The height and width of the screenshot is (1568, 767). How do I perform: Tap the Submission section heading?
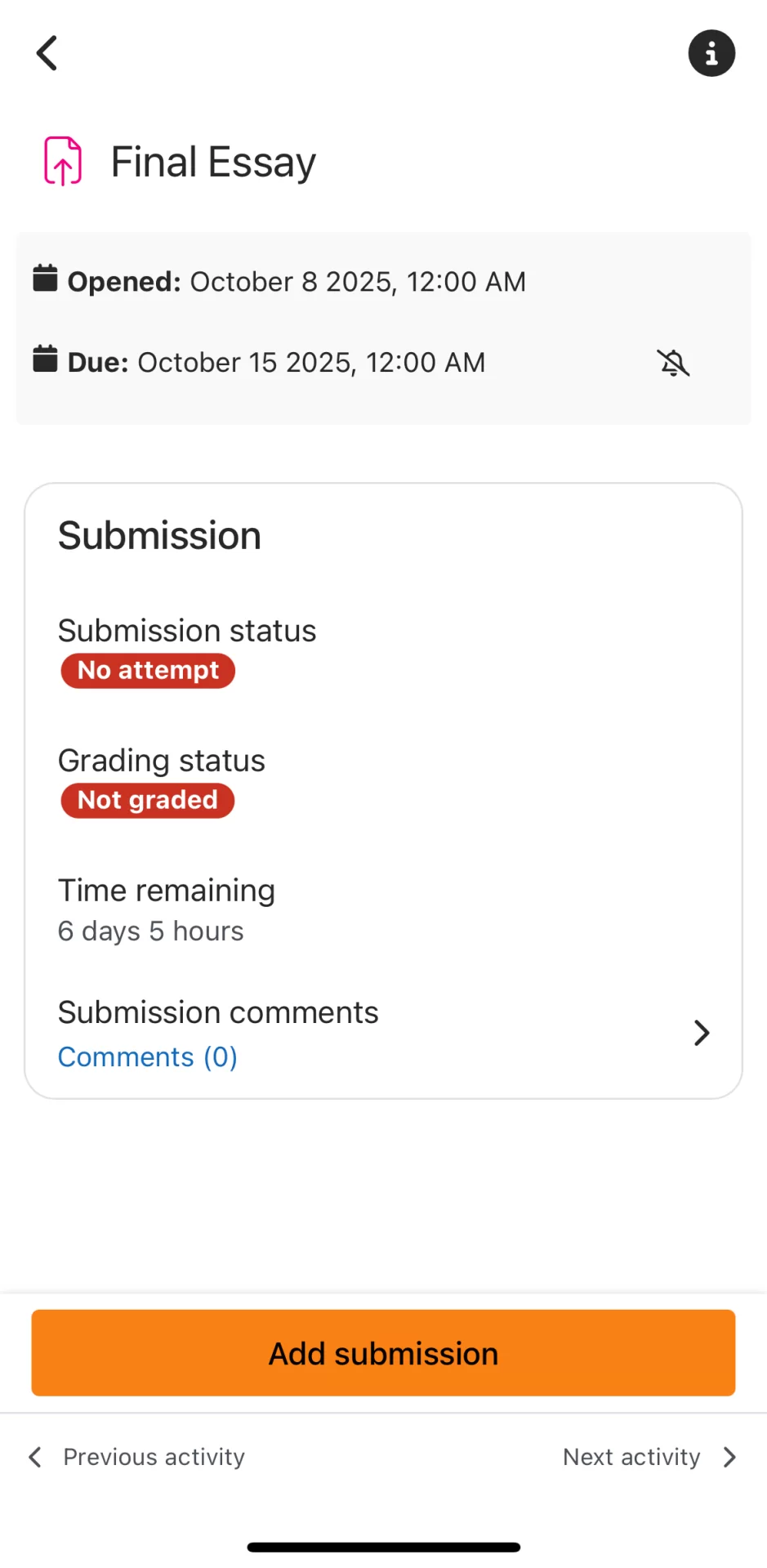pyautogui.click(x=160, y=536)
